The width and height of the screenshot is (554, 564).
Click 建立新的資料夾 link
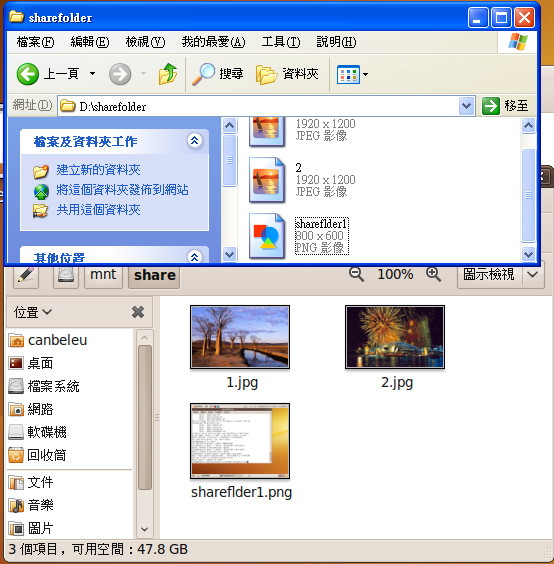tap(98, 170)
